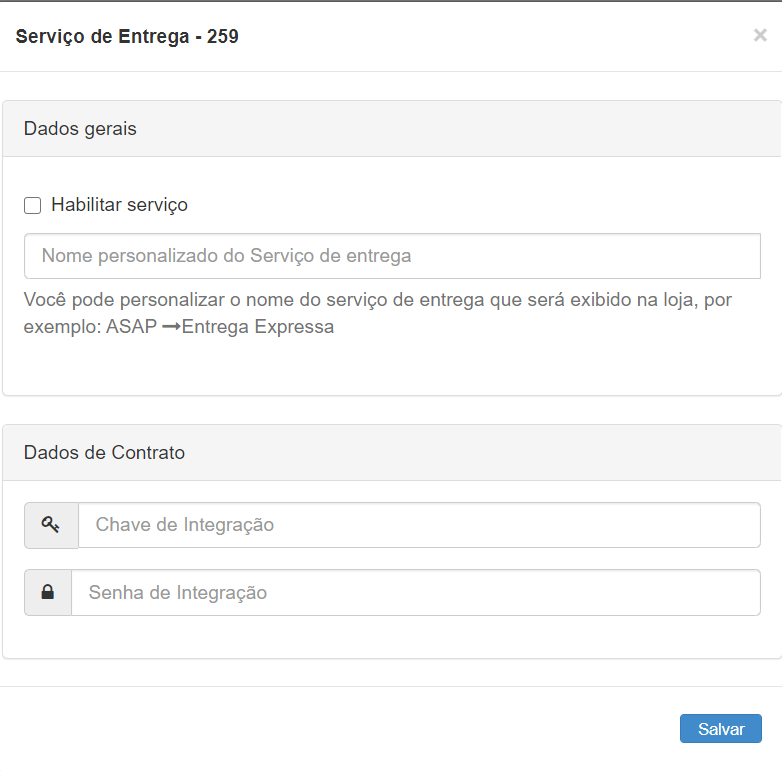The image size is (782, 771).
Task: Enable the Habilitar serviço checkbox
Action: (33, 205)
